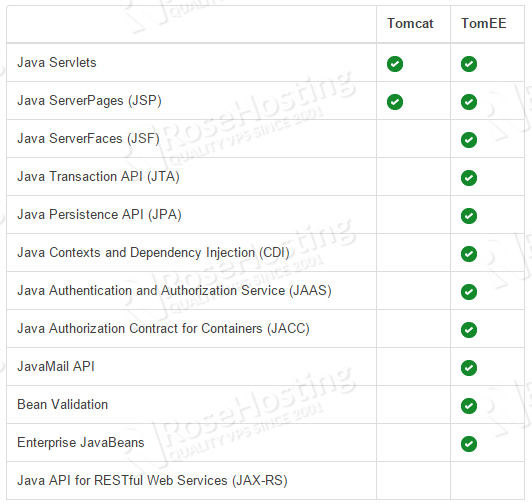The height and width of the screenshot is (503, 532).
Task: Click the TomEE checkmark for Java Servlets
Action: point(469,64)
